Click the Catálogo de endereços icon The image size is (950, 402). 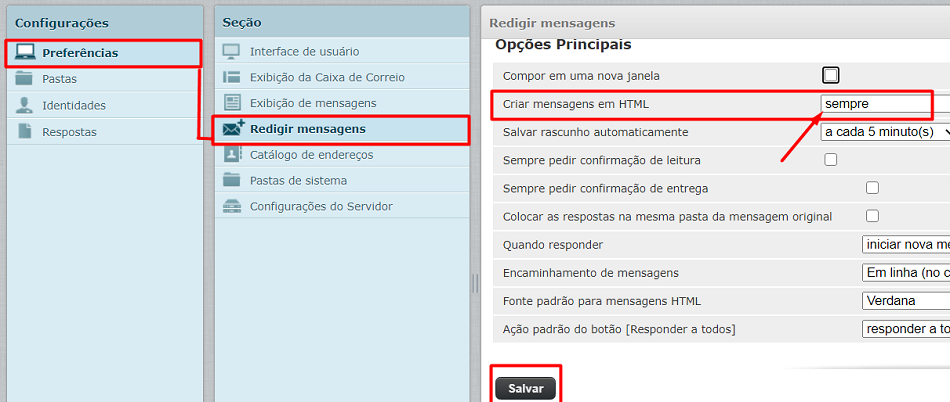232,154
